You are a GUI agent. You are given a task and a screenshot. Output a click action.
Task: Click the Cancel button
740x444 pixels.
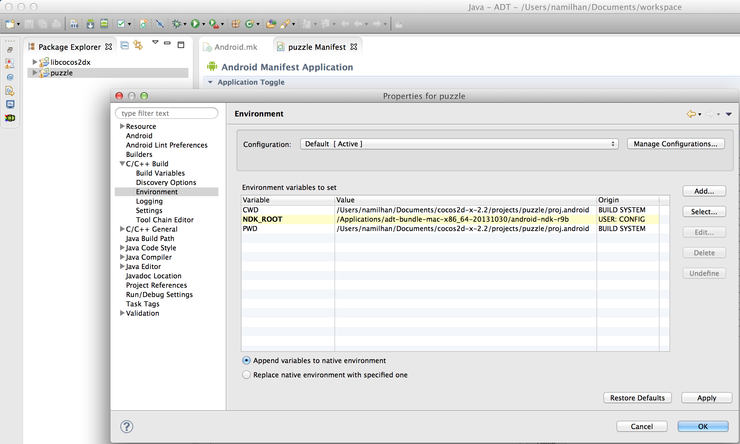[x=642, y=426]
